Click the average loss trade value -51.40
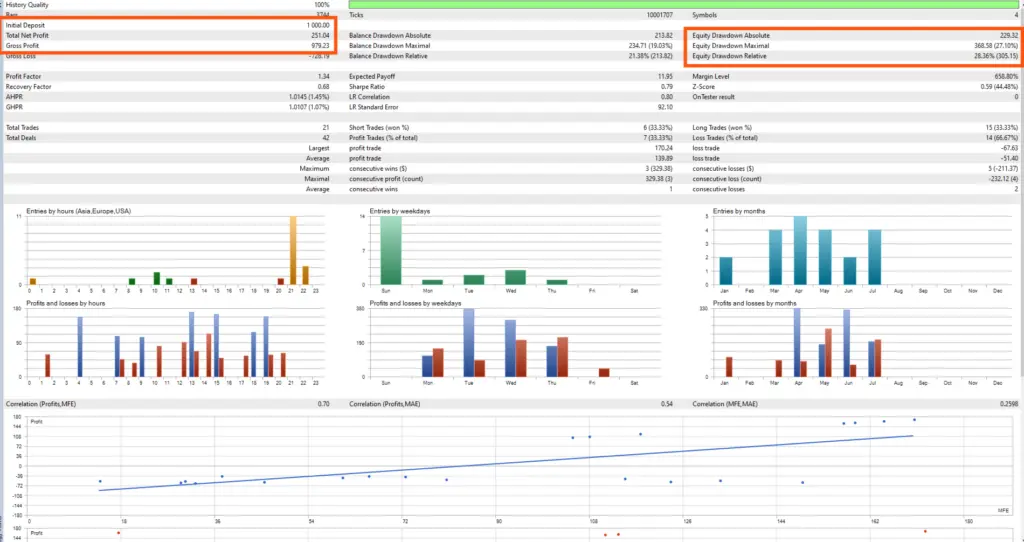Image resolution: width=1024 pixels, height=542 pixels. 1009,159
